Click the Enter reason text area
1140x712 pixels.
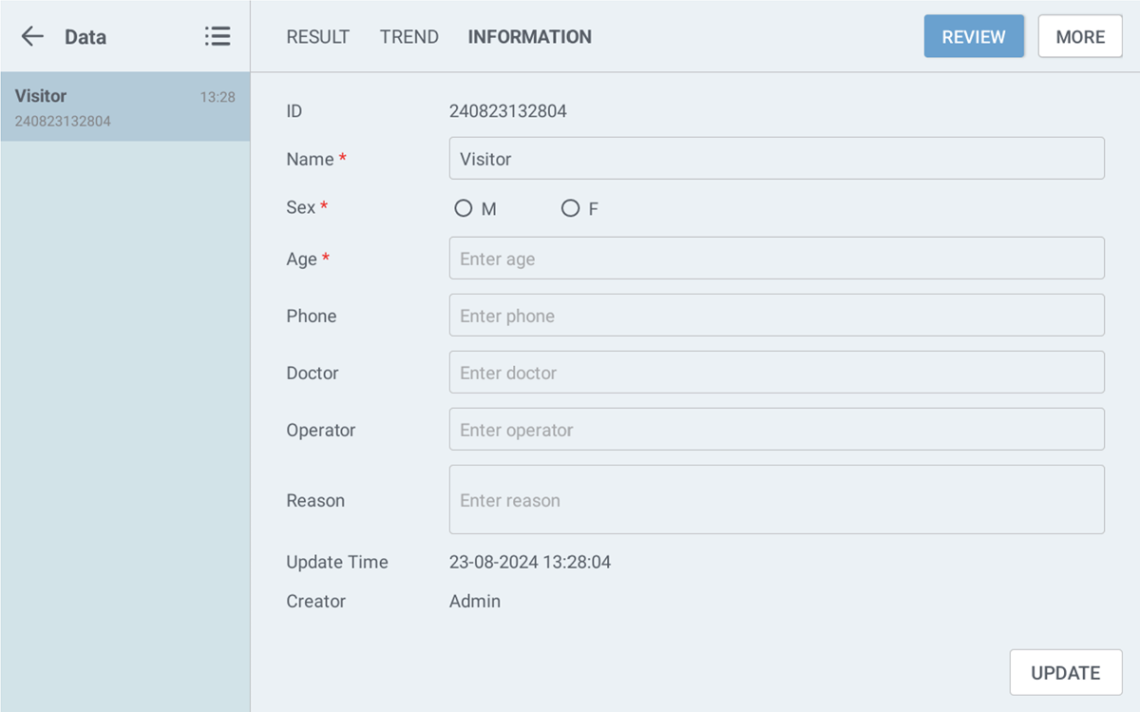point(776,500)
